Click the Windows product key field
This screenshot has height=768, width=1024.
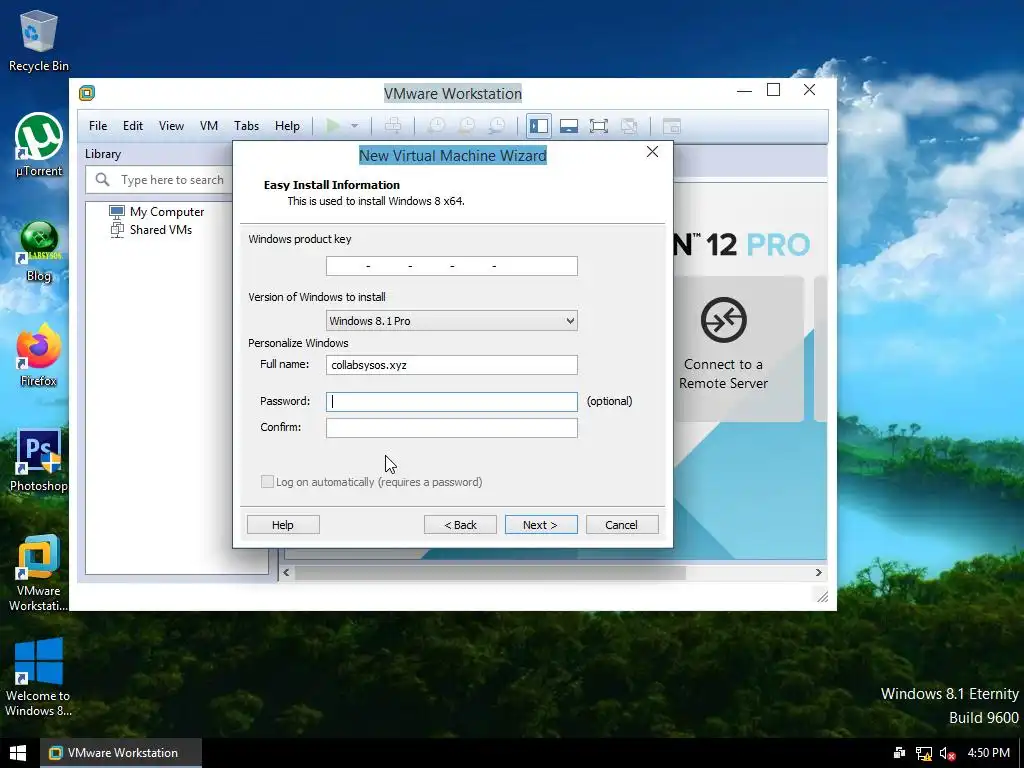coord(451,266)
